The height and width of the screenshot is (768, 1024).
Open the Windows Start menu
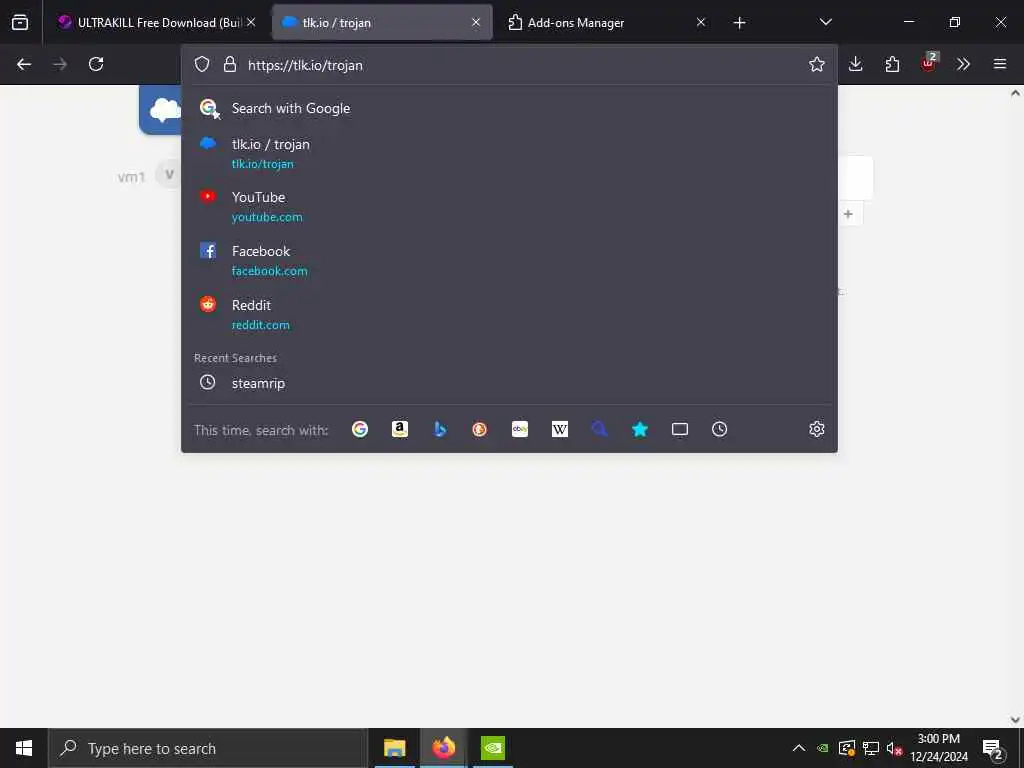(24, 748)
